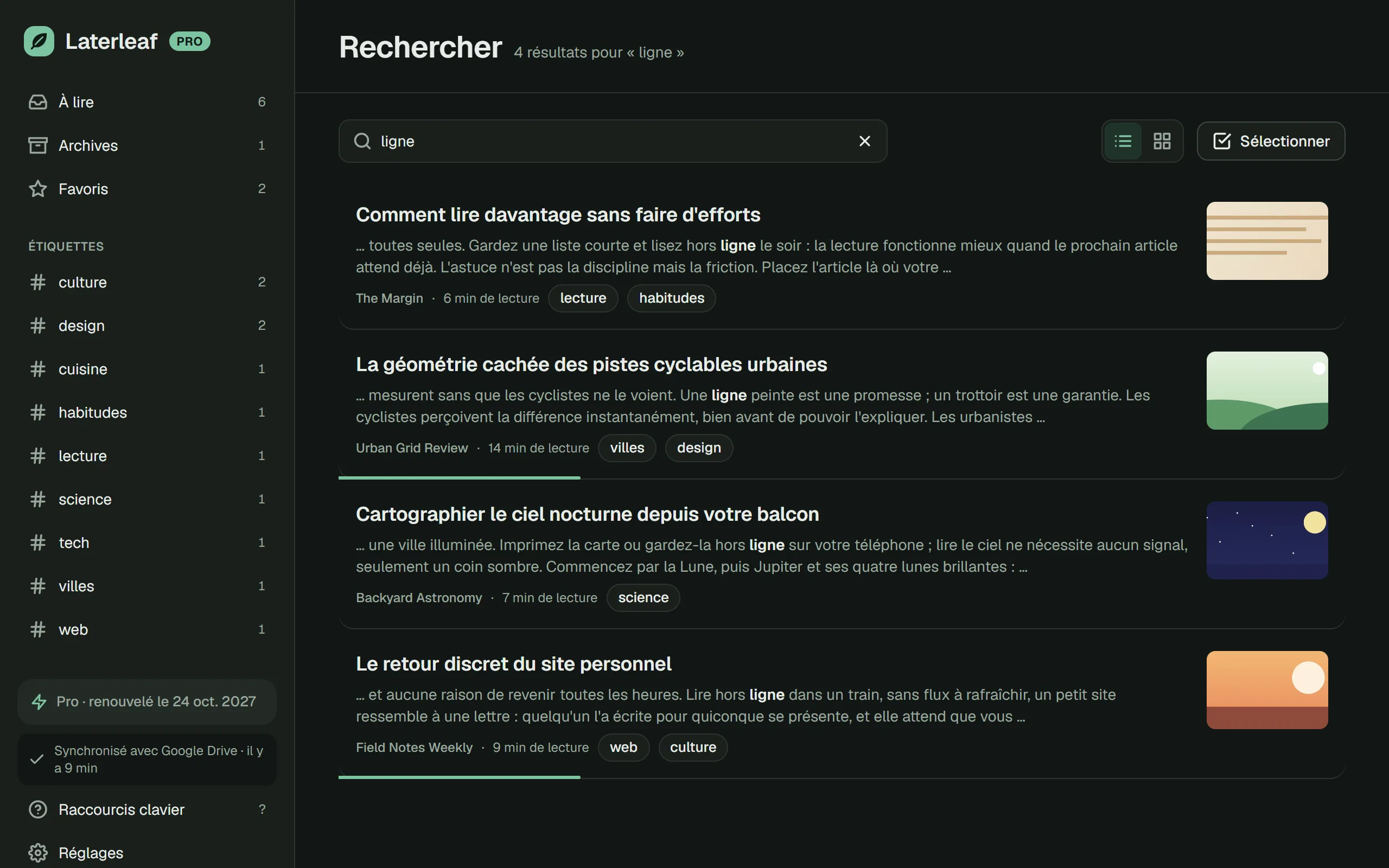Filter by the habitudes tag in sidebar
Viewport: 1389px width, 868px height.
(x=147, y=412)
